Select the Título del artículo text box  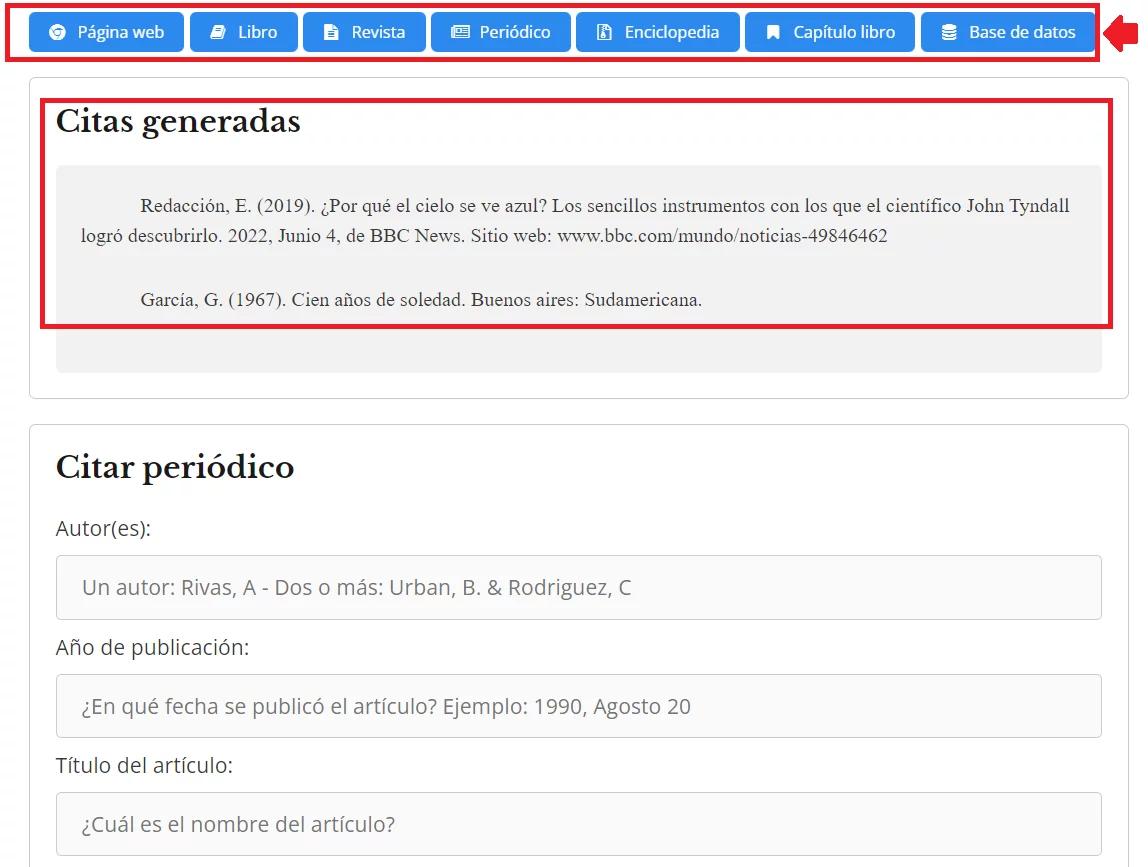tap(578, 824)
